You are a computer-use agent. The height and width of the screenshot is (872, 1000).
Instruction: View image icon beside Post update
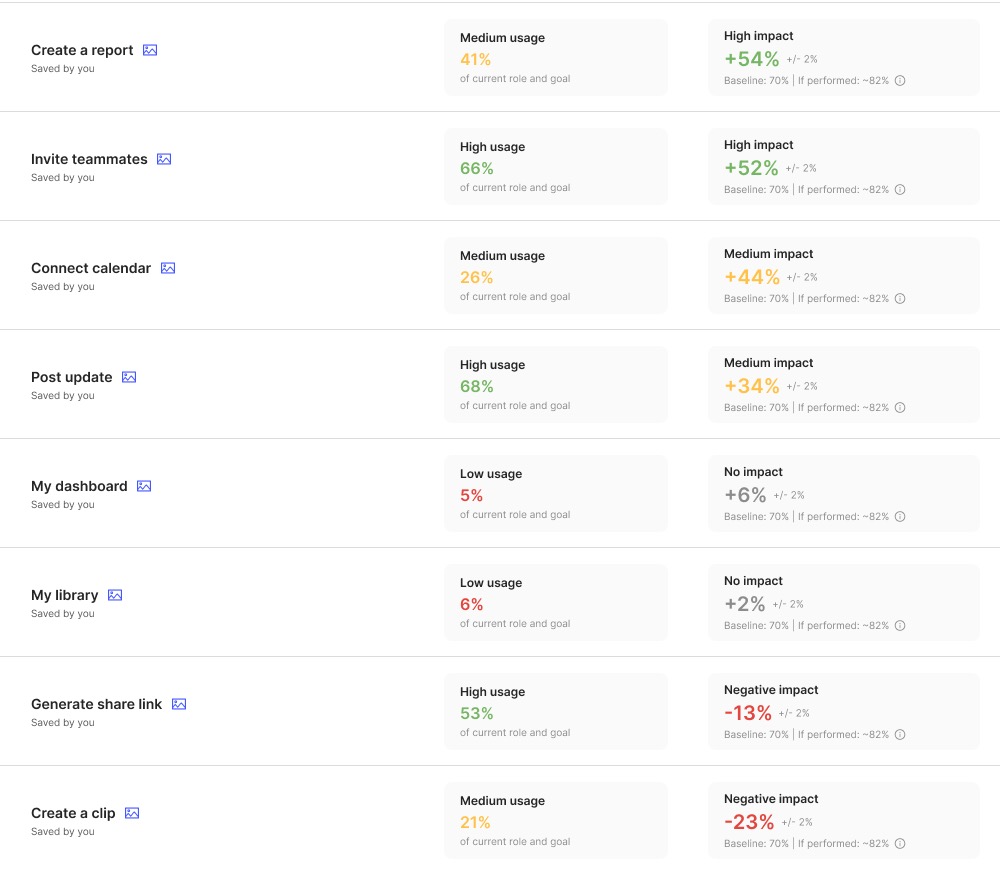(x=129, y=377)
